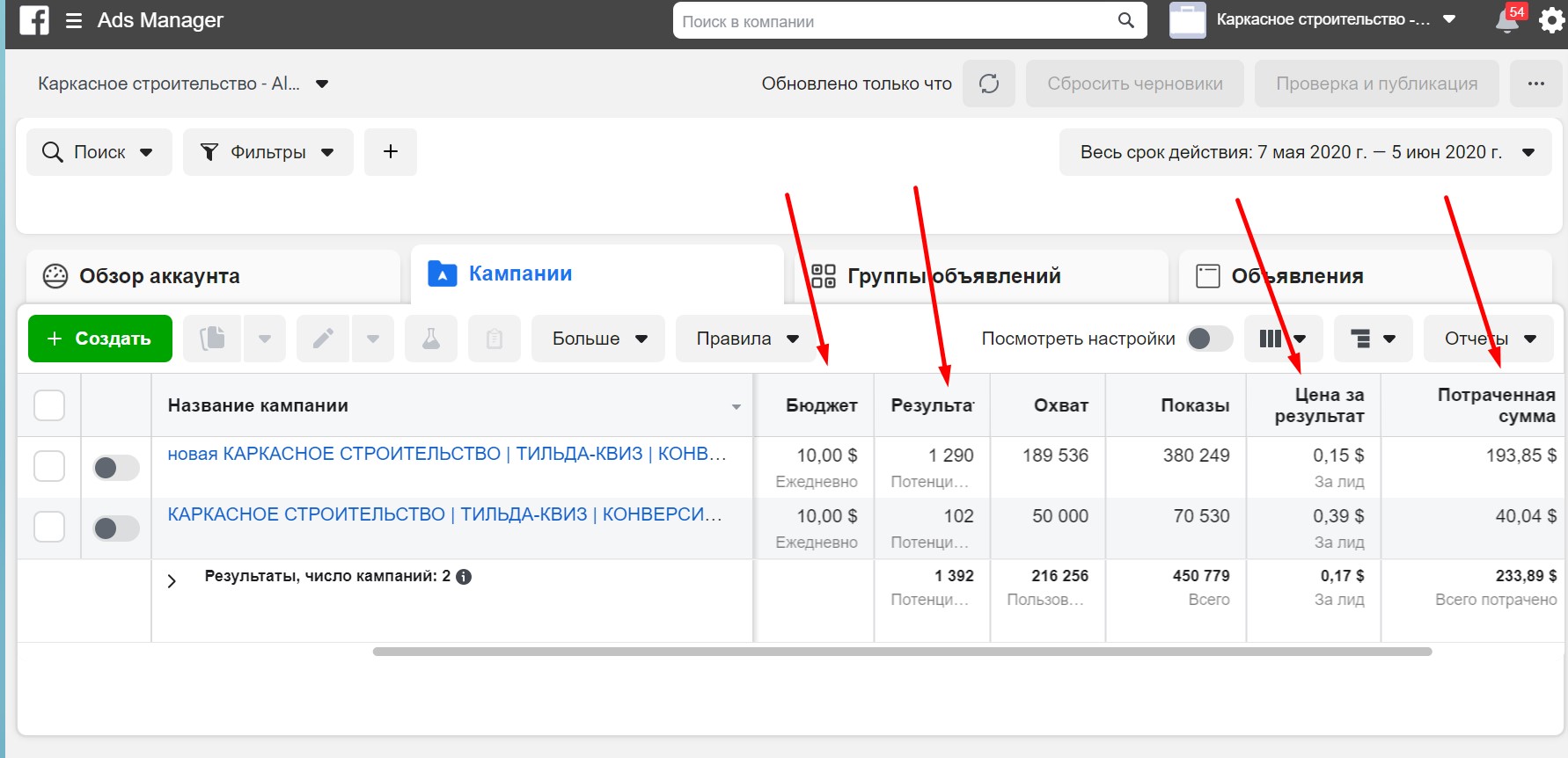Click info icon beside campaign results count

pyautogui.click(x=464, y=577)
